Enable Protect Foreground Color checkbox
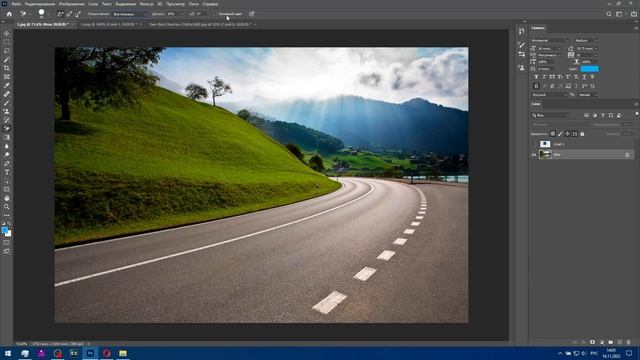Screen dimensions: 640x360 pyautogui.click(x=216, y=14)
